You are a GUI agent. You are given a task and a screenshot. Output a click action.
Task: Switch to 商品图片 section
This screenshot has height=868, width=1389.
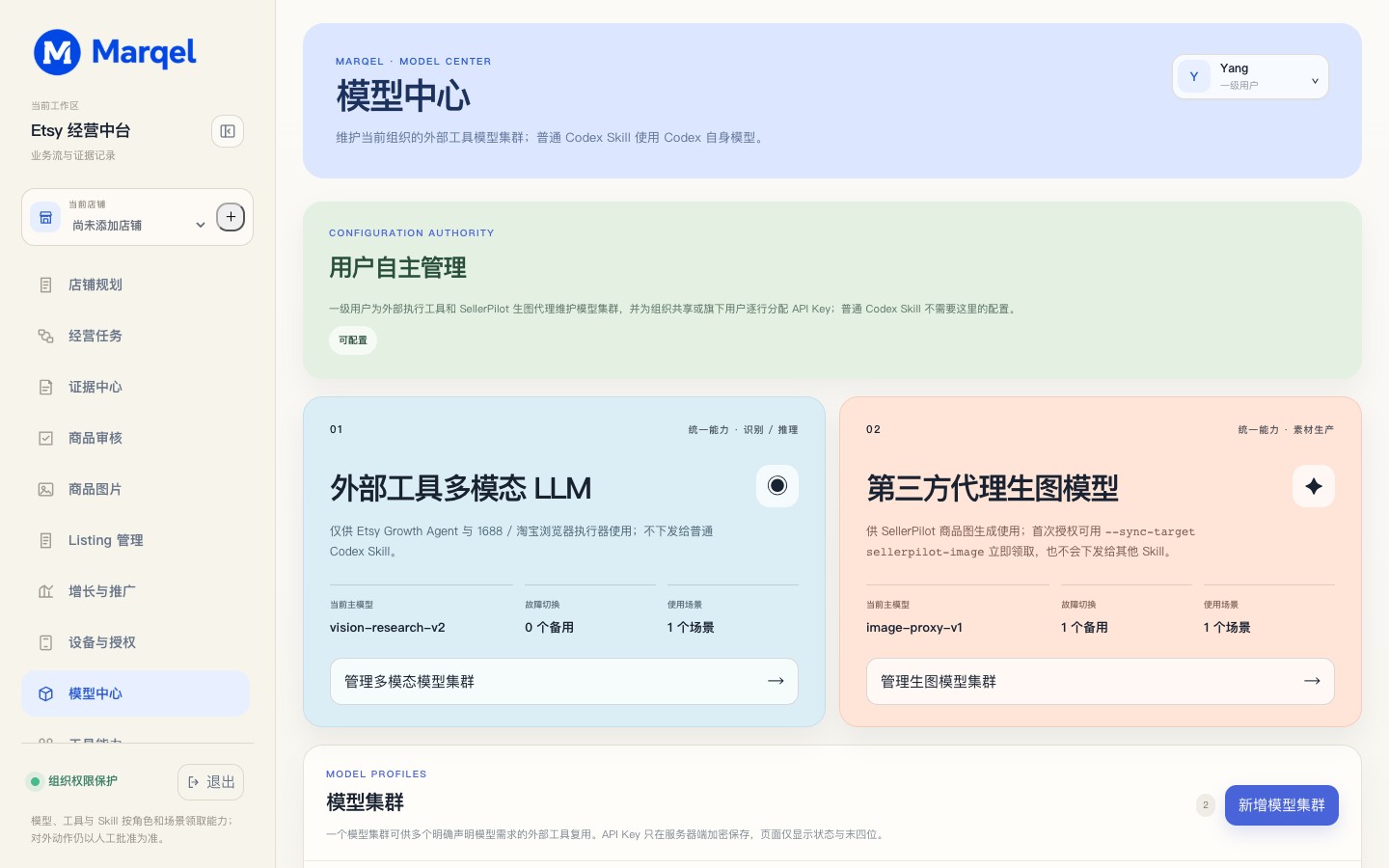pos(135,489)
